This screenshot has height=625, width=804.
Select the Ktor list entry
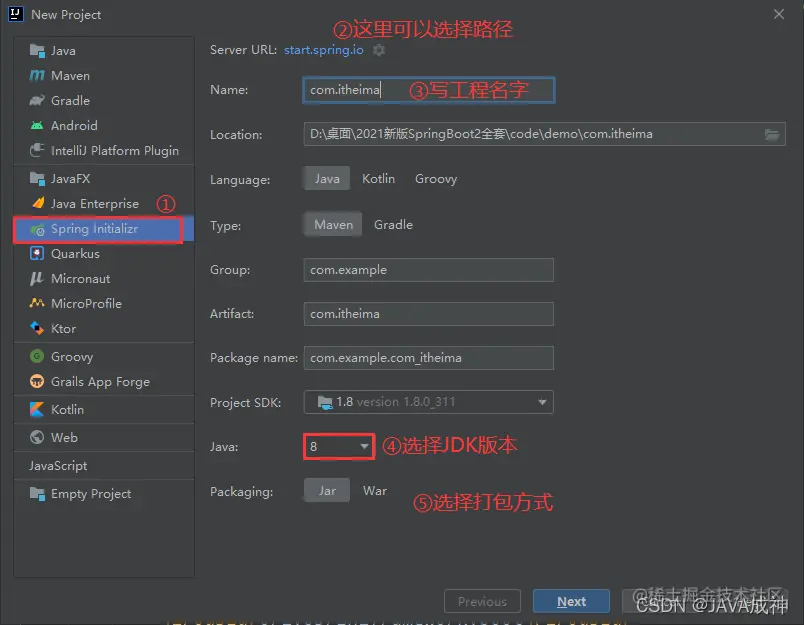(x=104, y=328)
